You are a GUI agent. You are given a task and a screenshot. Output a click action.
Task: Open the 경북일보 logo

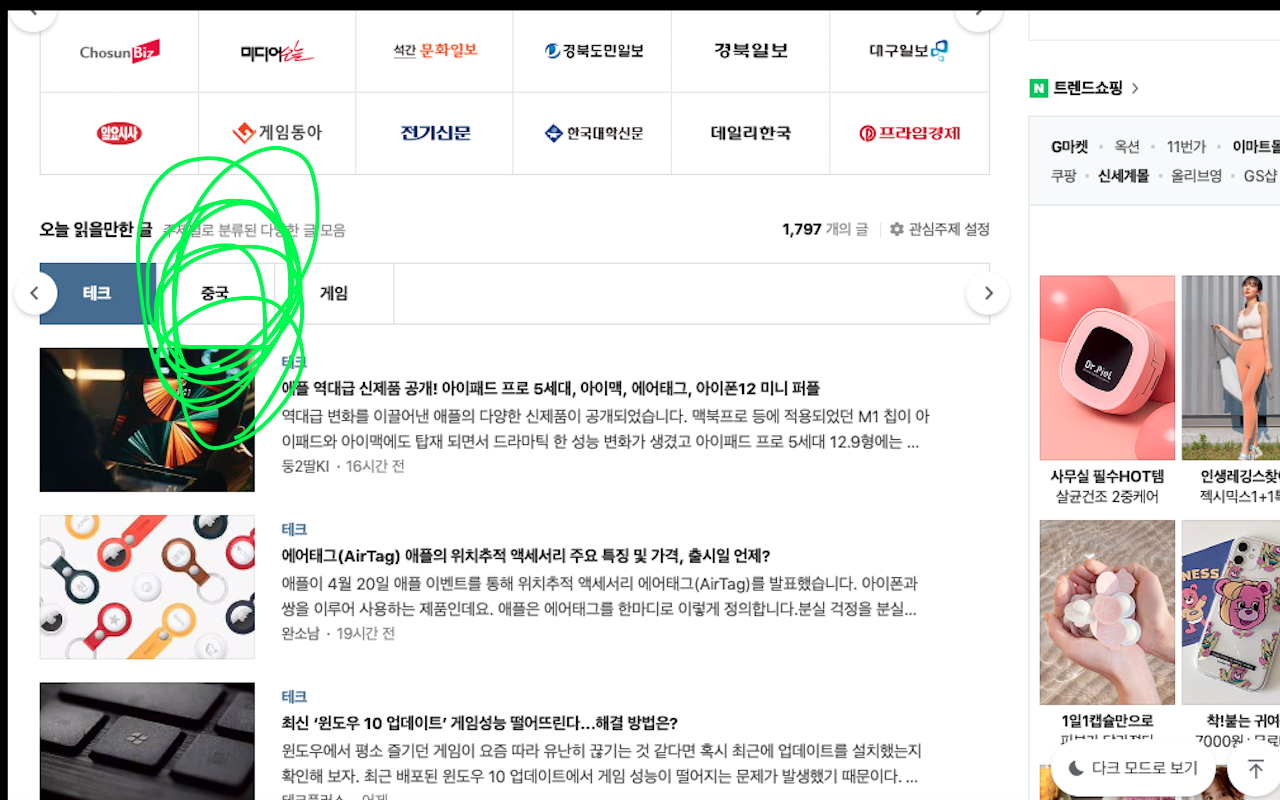tap(751, 50)
